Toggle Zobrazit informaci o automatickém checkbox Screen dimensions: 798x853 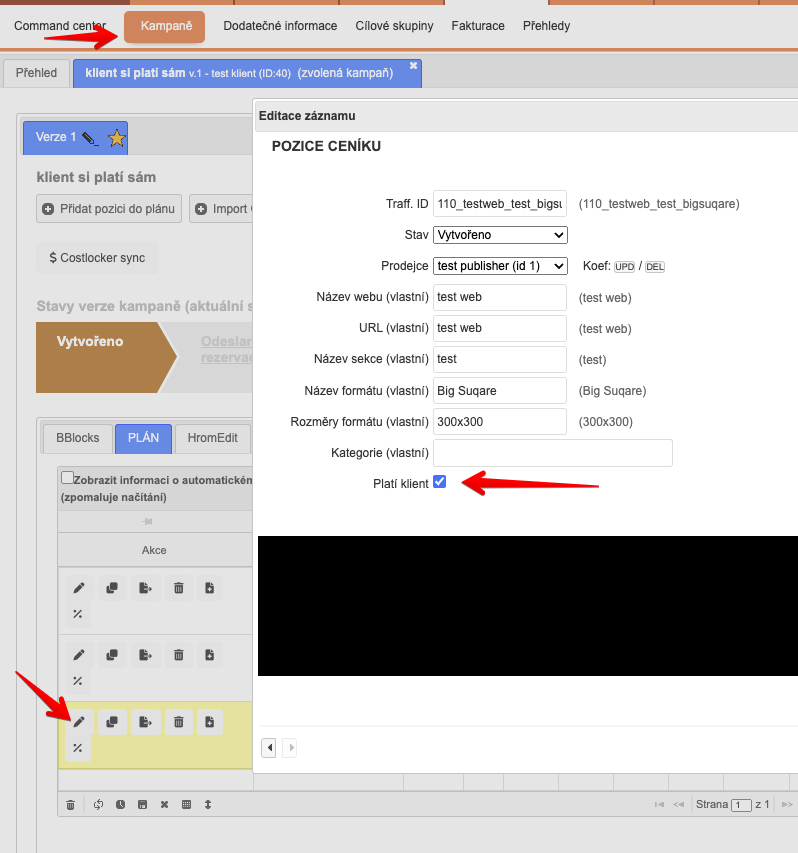[67, 478]
